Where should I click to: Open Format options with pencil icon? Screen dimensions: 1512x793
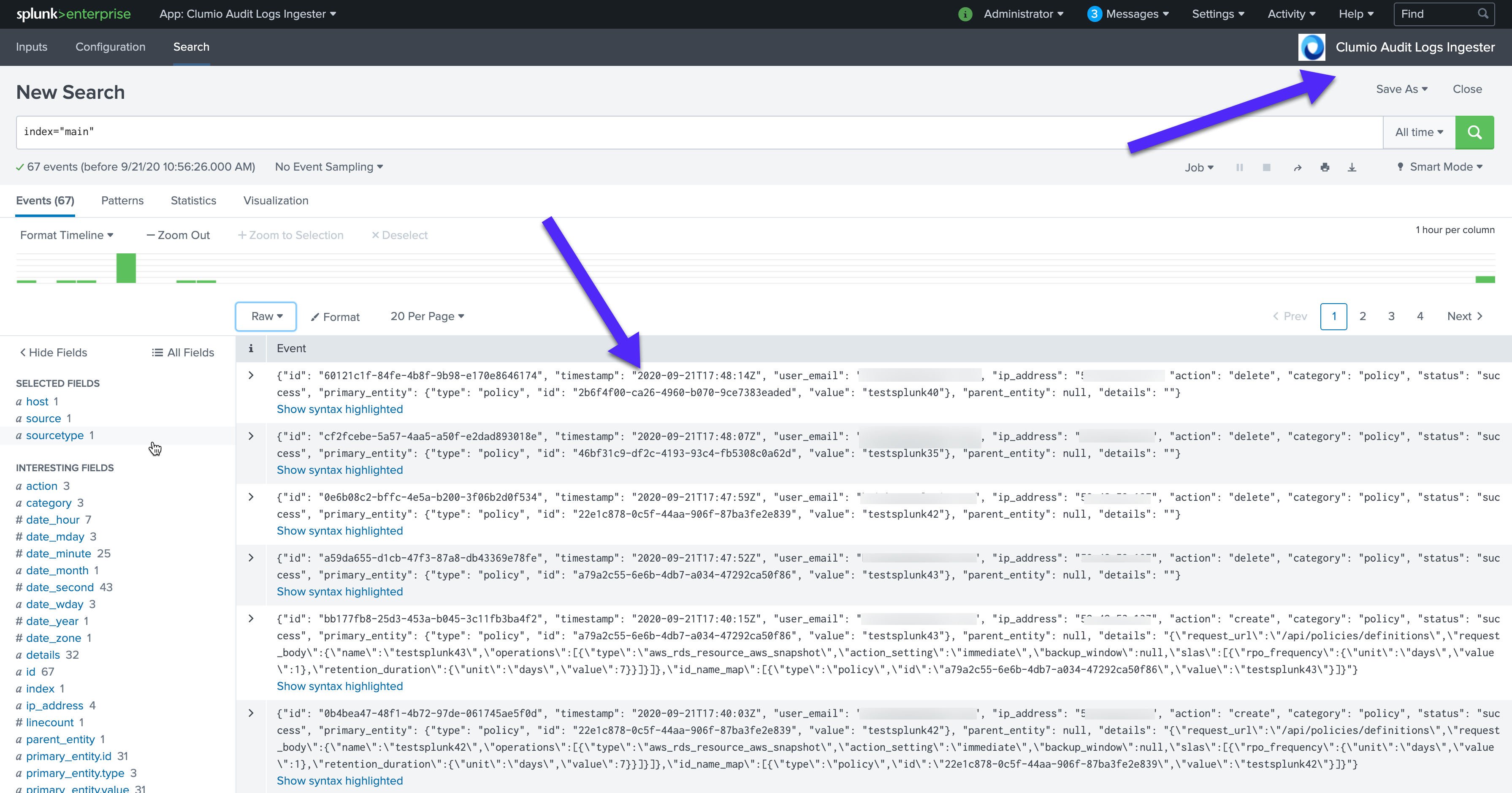click(335, 317)
